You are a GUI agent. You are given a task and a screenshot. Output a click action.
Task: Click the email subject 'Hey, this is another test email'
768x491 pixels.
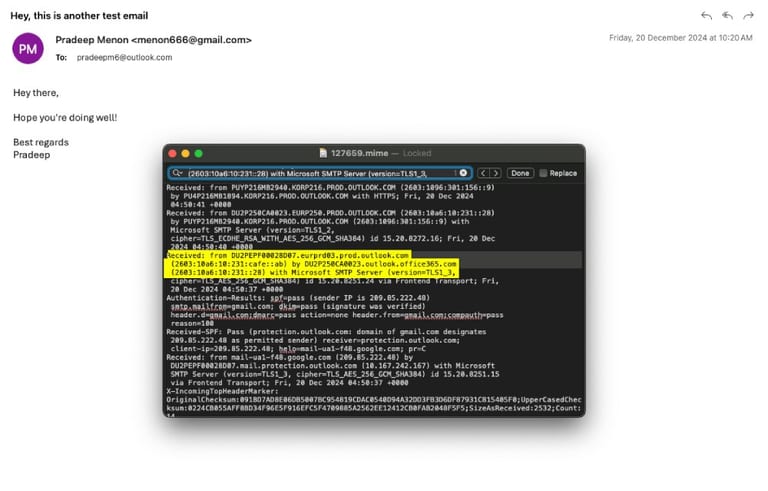(x=79, y=16)
